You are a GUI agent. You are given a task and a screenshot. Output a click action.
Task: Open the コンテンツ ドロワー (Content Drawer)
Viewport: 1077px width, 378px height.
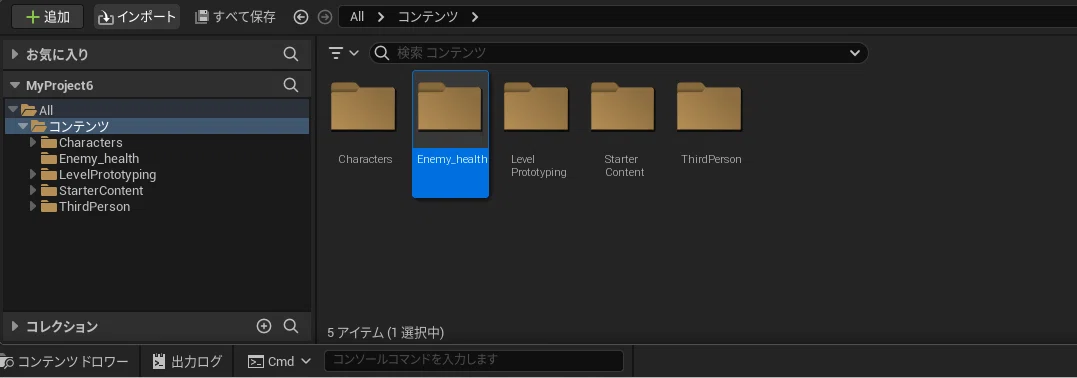click(65, 362)
